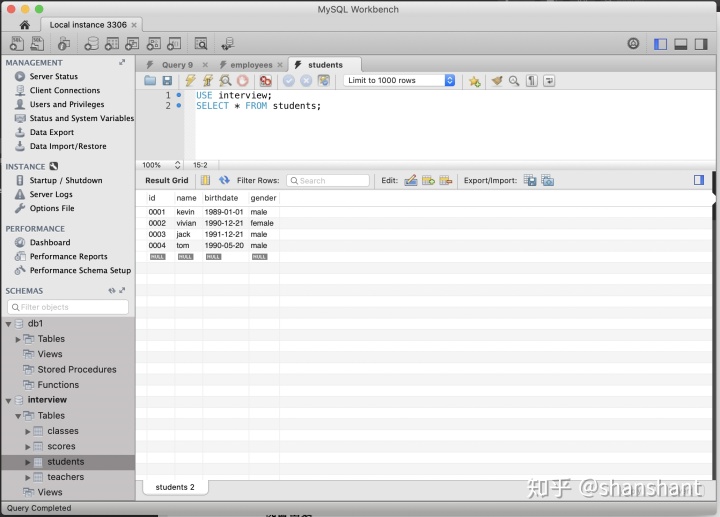720x517 pixels.
Task: Toggle invisible characters display
Action: coord(531,81)
